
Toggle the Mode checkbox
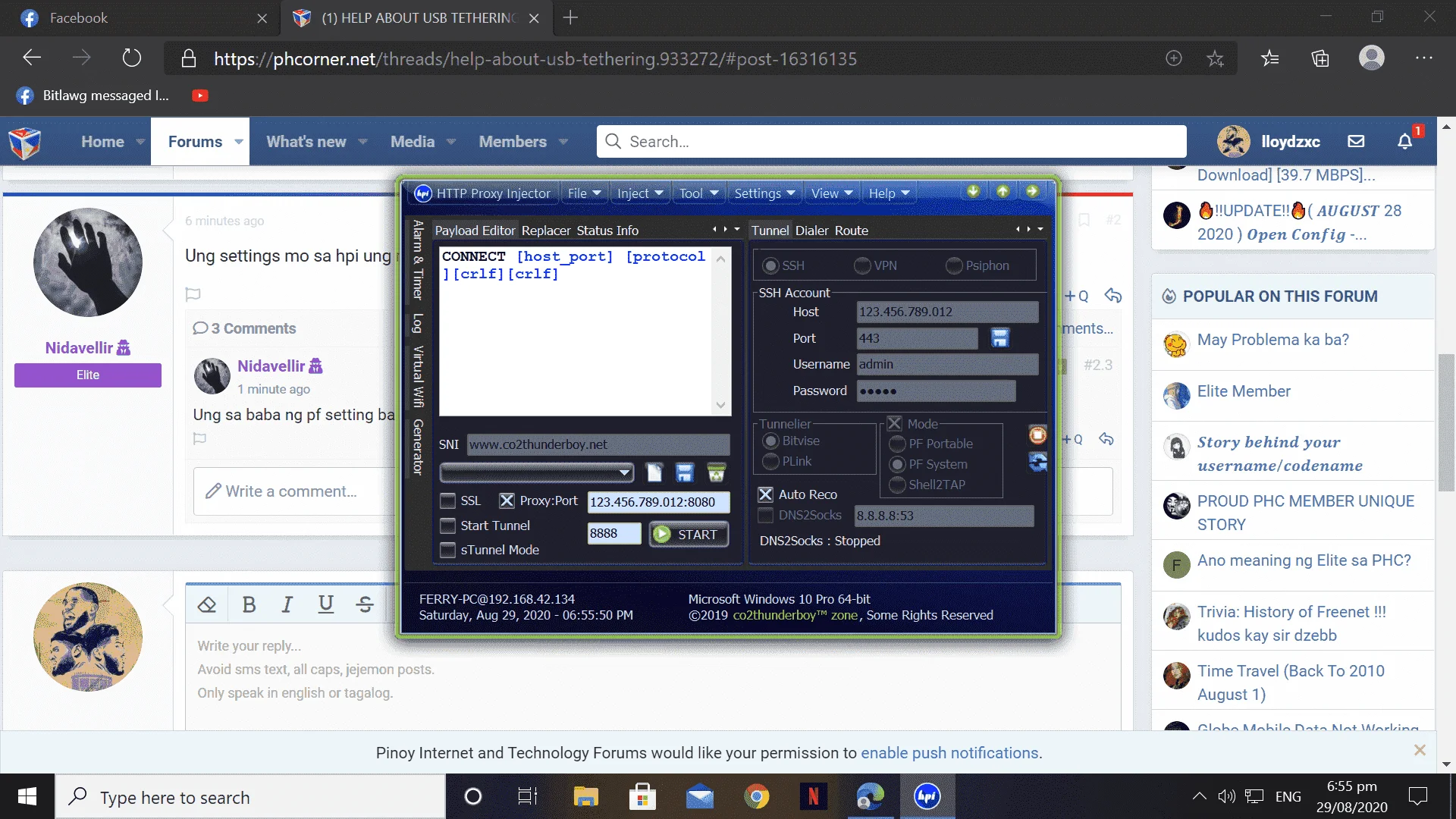pos(895,424)
